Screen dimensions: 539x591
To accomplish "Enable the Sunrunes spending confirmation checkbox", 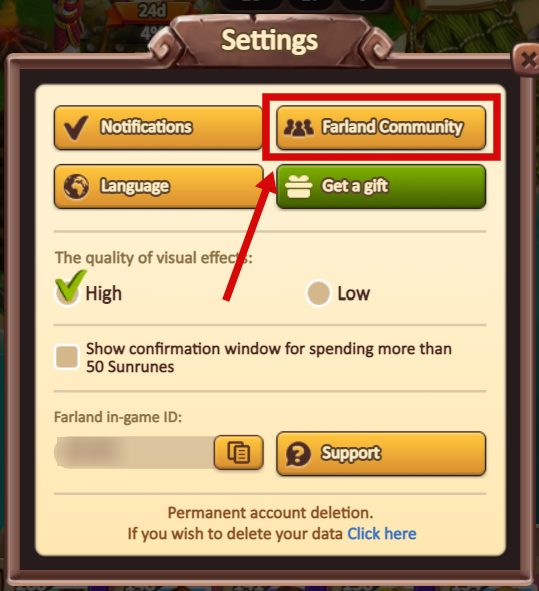I will 67,357.
